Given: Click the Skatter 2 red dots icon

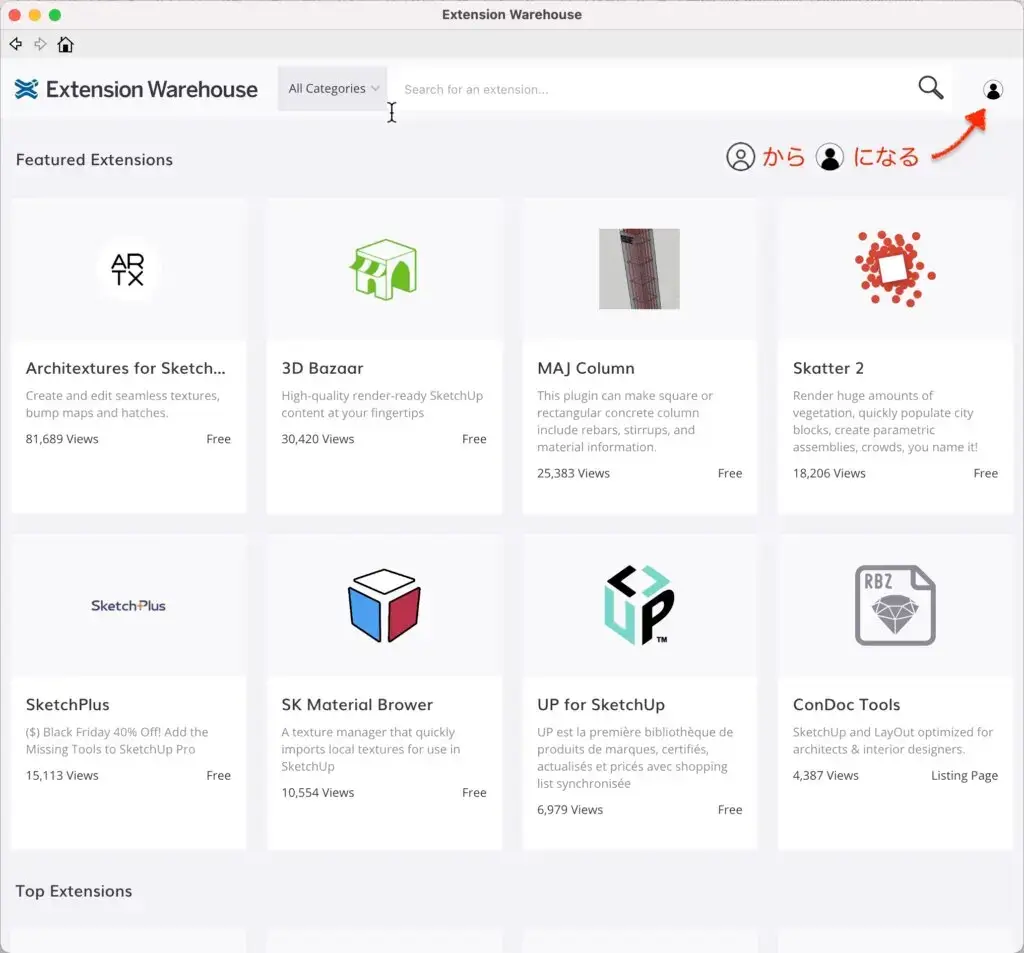Looking at the screenshot, I should [895, 268].
